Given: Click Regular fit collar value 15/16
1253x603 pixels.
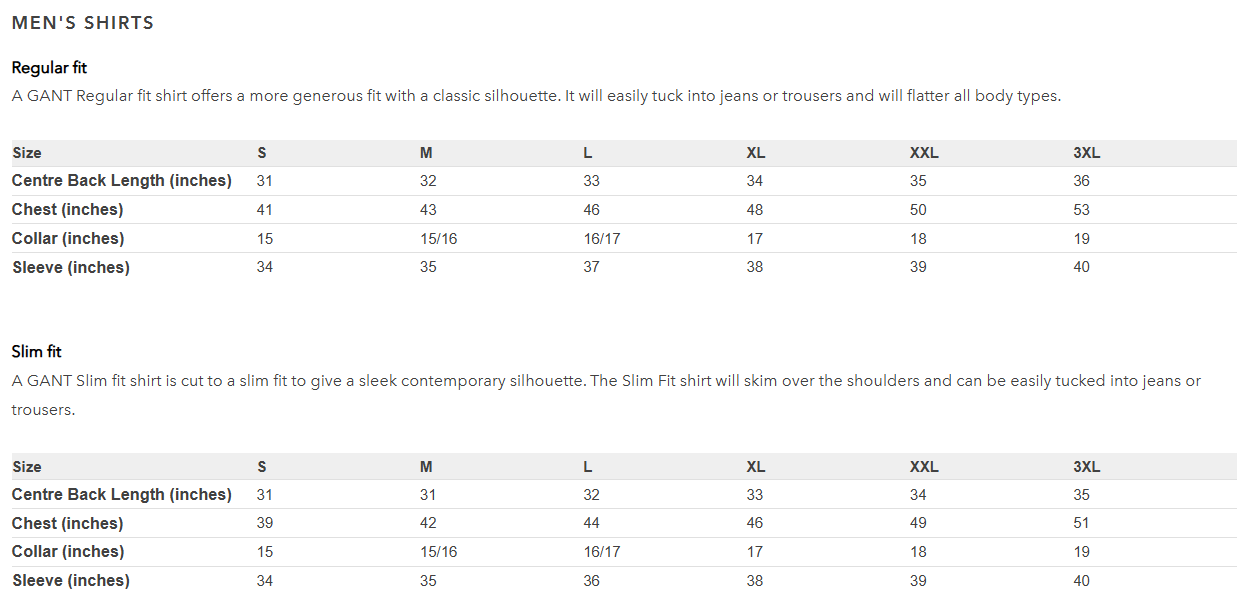Looking at the screenshot, I should 438,239.
